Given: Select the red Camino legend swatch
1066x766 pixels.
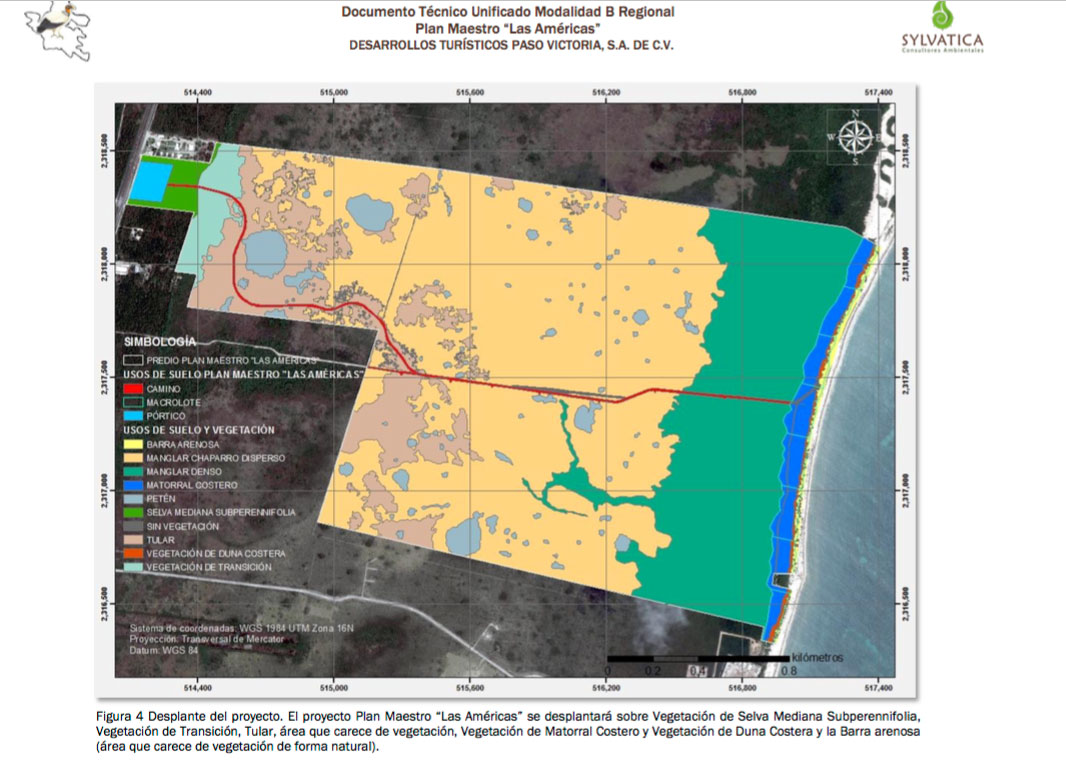Looking at the screenshot, I should point(132,388).
